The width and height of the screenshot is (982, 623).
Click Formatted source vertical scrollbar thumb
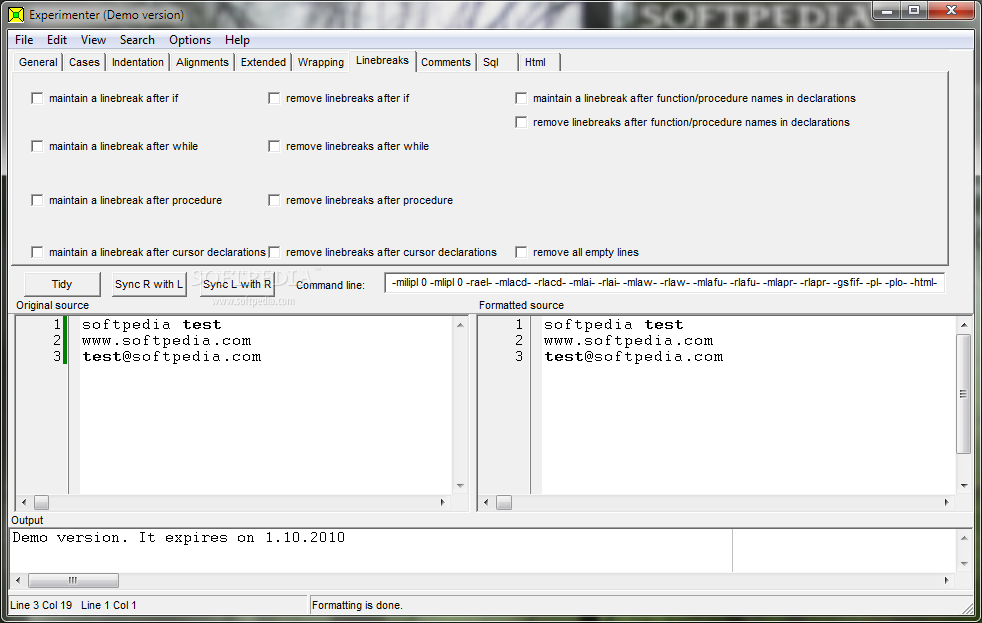964,394
